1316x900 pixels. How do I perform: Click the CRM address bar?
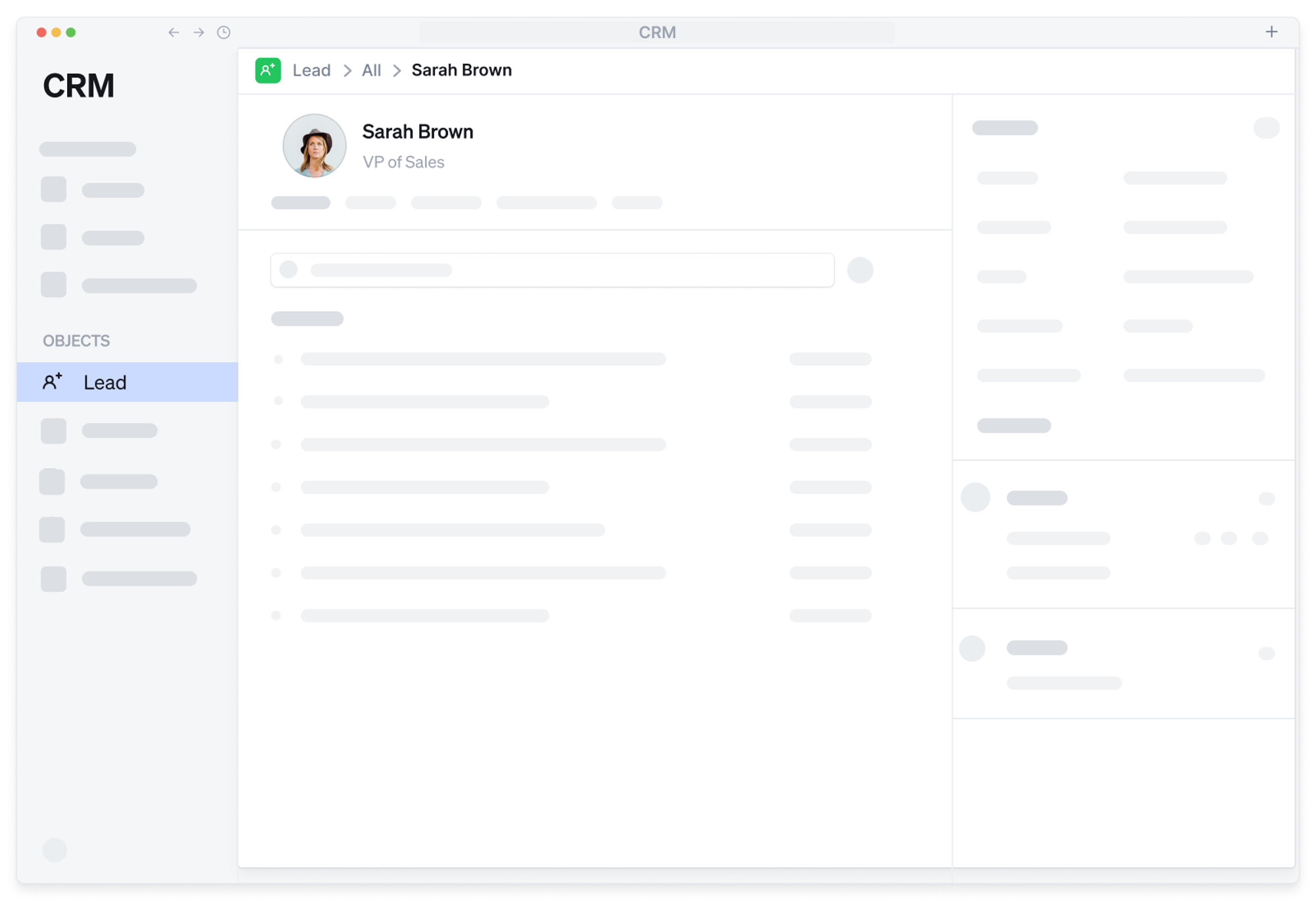657,32
